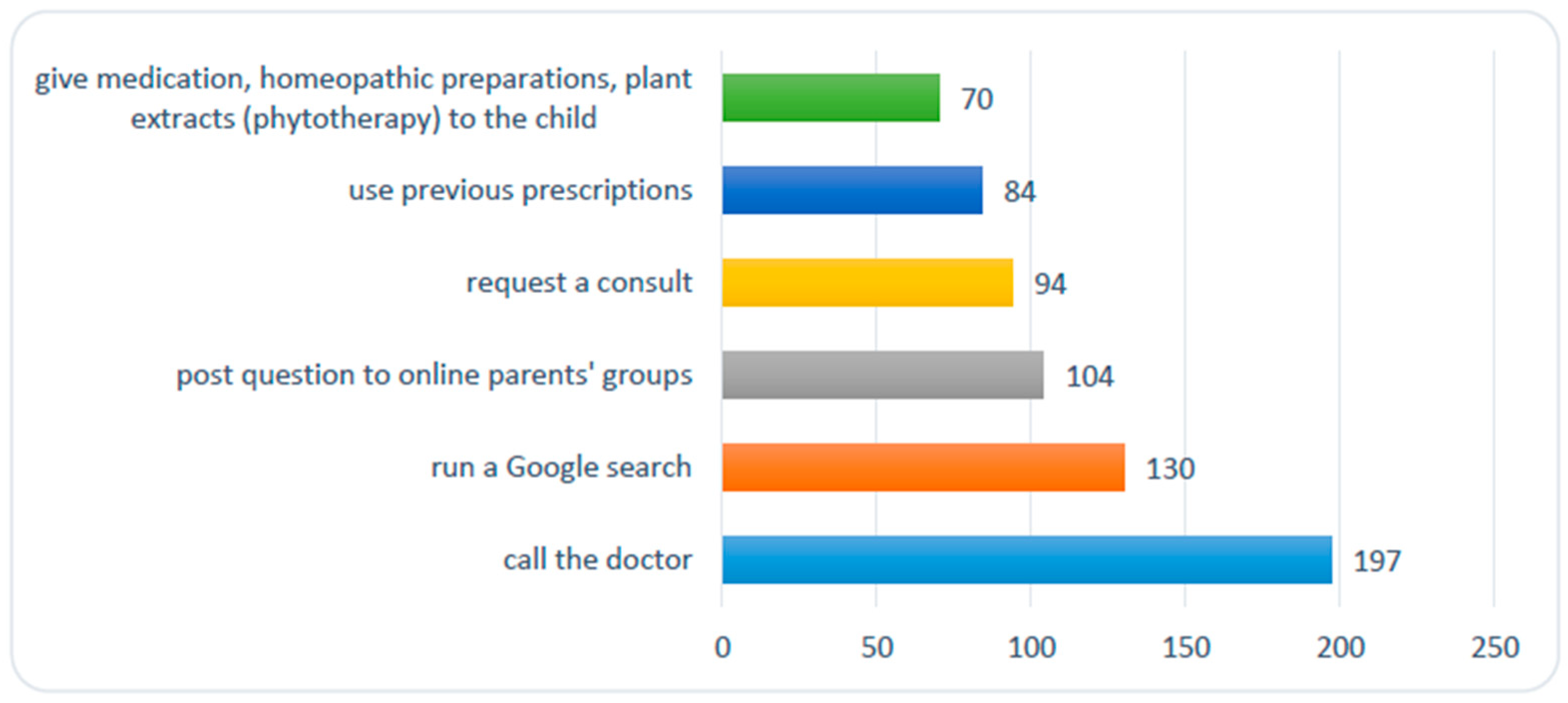Click the axis tick label 250
The image size is (1568, 703).
[1494, 647]
